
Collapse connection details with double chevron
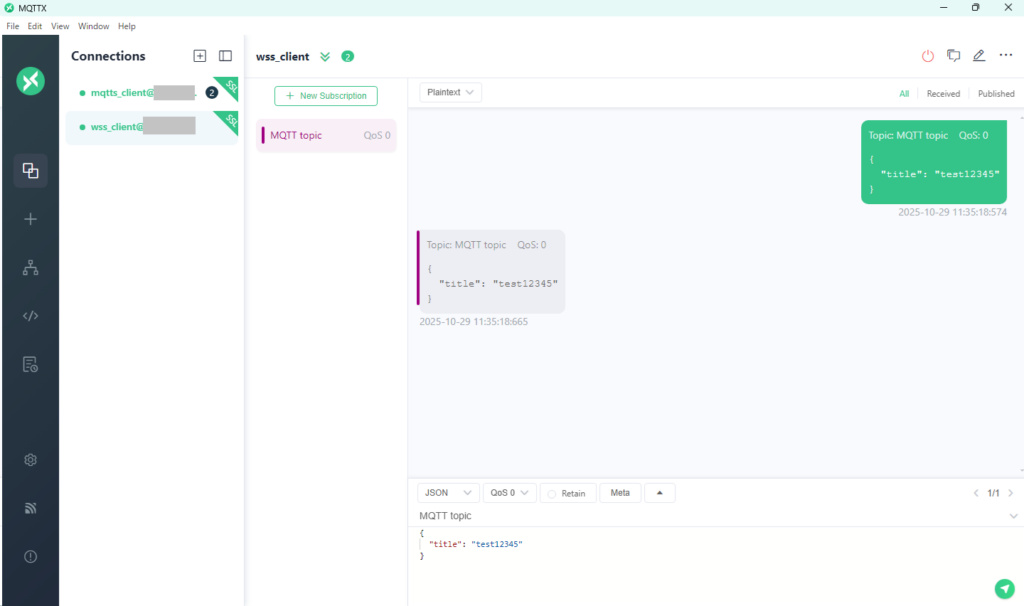[x=325, y=57]
